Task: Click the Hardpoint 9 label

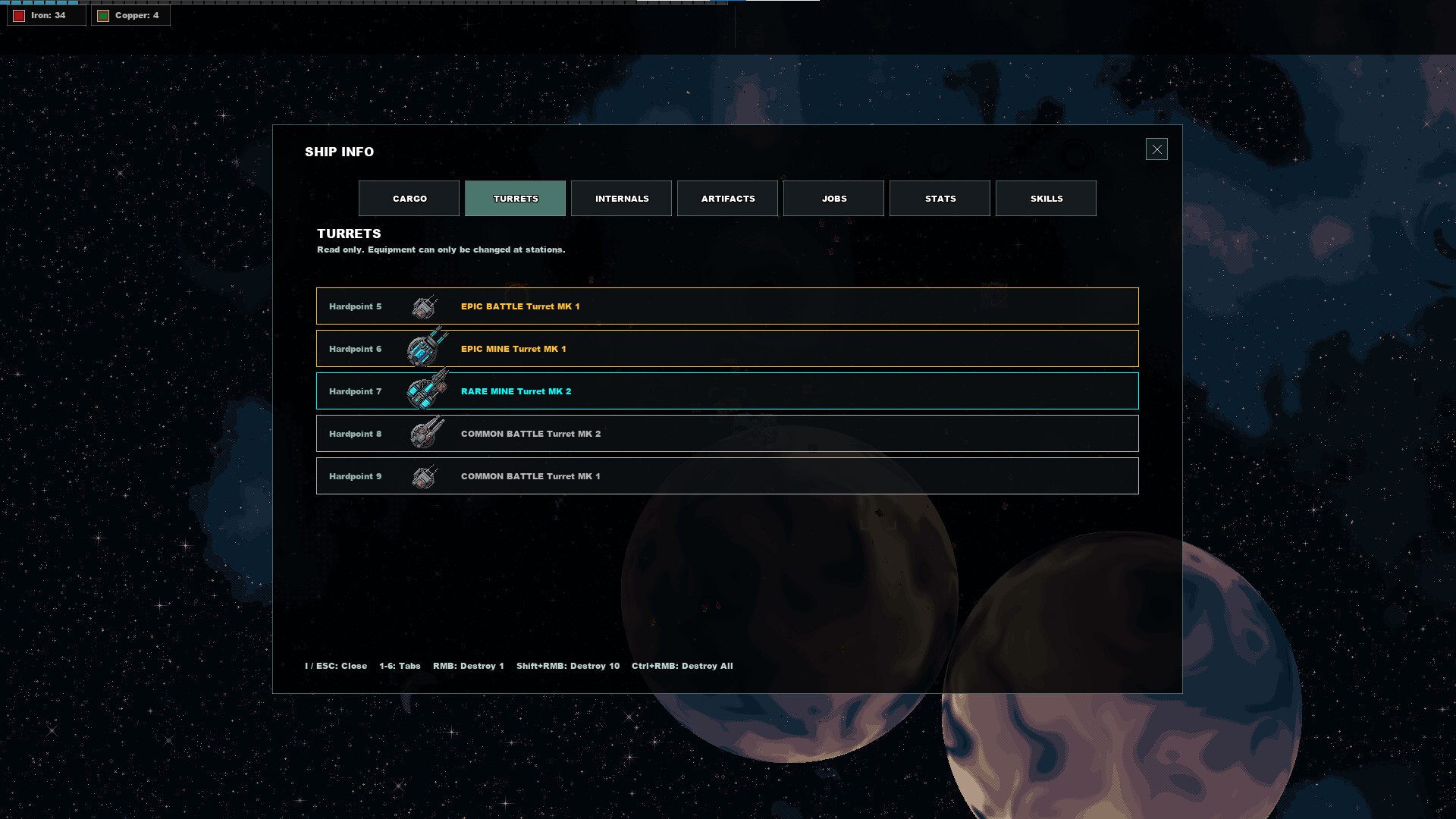Action: tap(355, 476)
